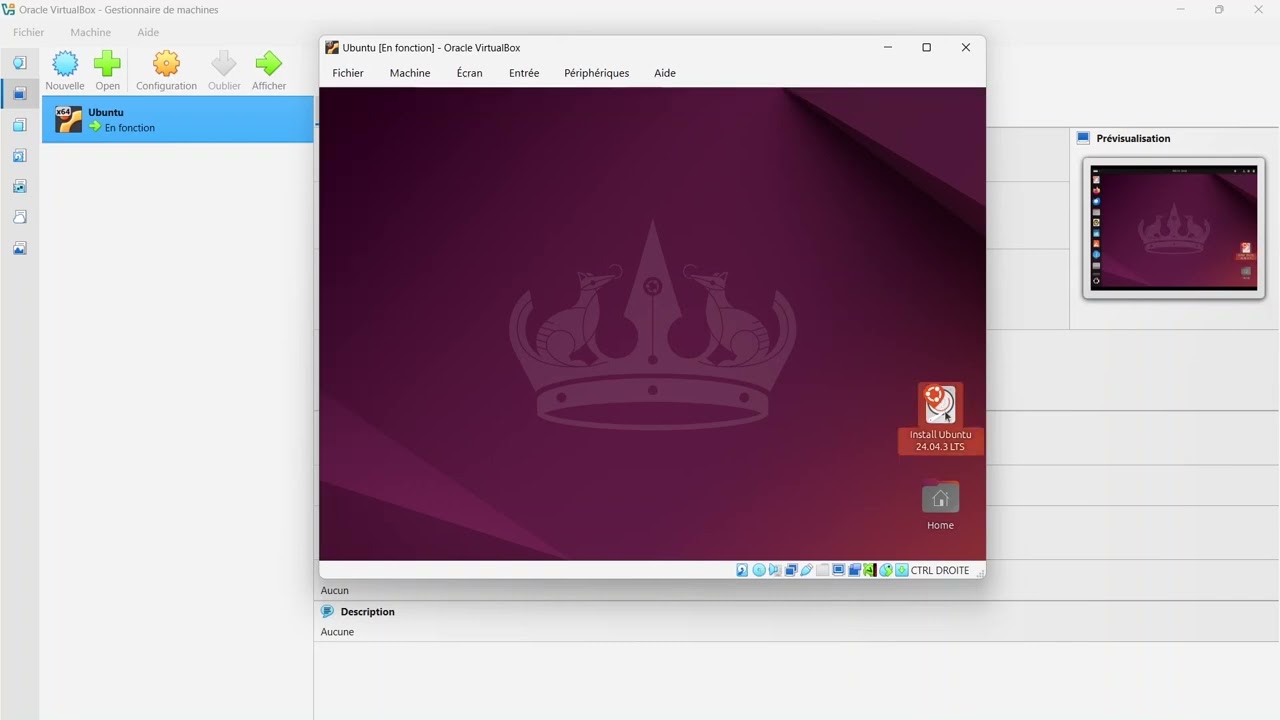The width and height of the screenshot is (1280, 720).
Task: Open Fichier menu in the VirtualBox Manager window
Action: (x=28, y=32)
